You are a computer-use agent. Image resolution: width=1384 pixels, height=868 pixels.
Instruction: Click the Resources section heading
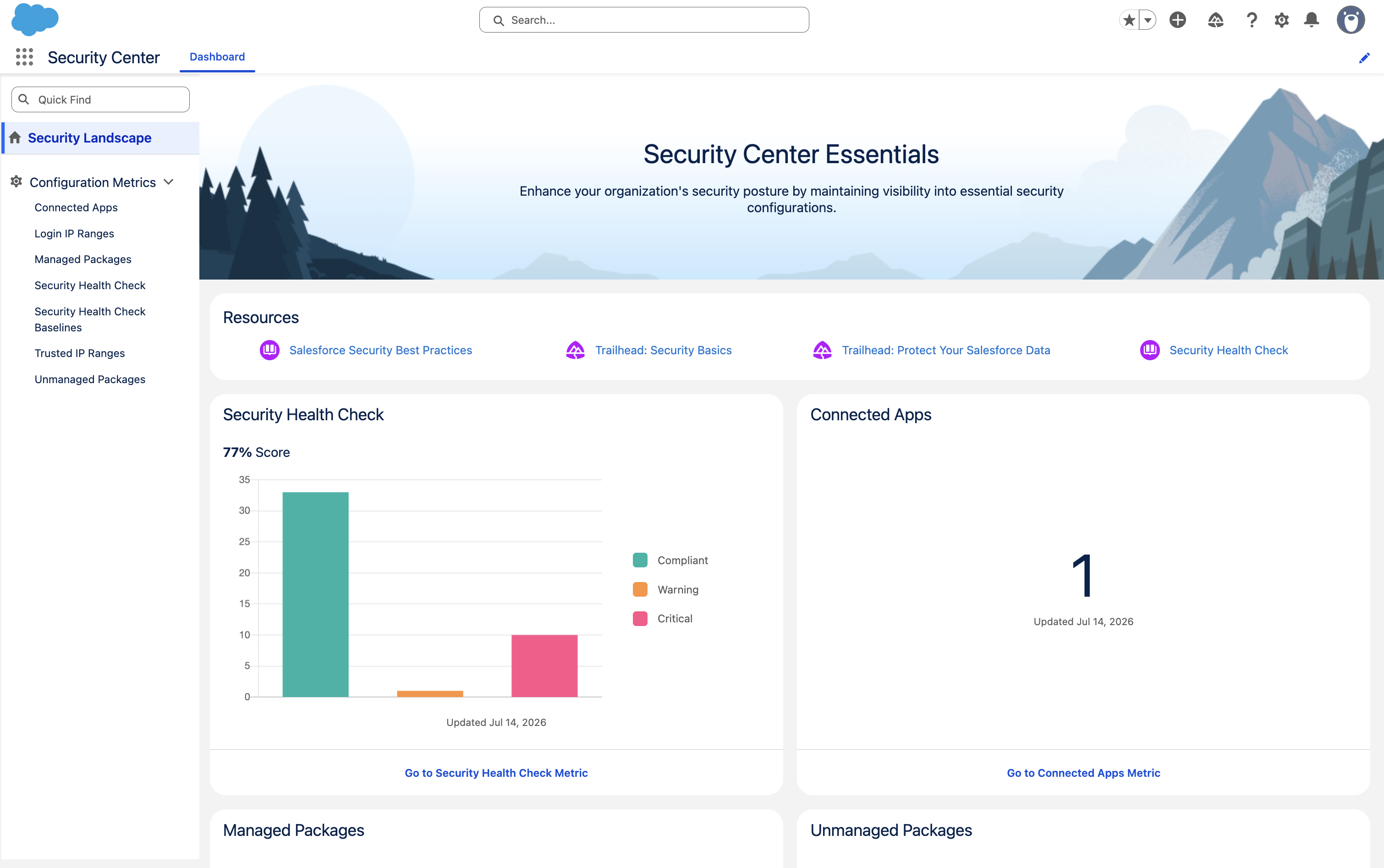click(x=261, y=318)
